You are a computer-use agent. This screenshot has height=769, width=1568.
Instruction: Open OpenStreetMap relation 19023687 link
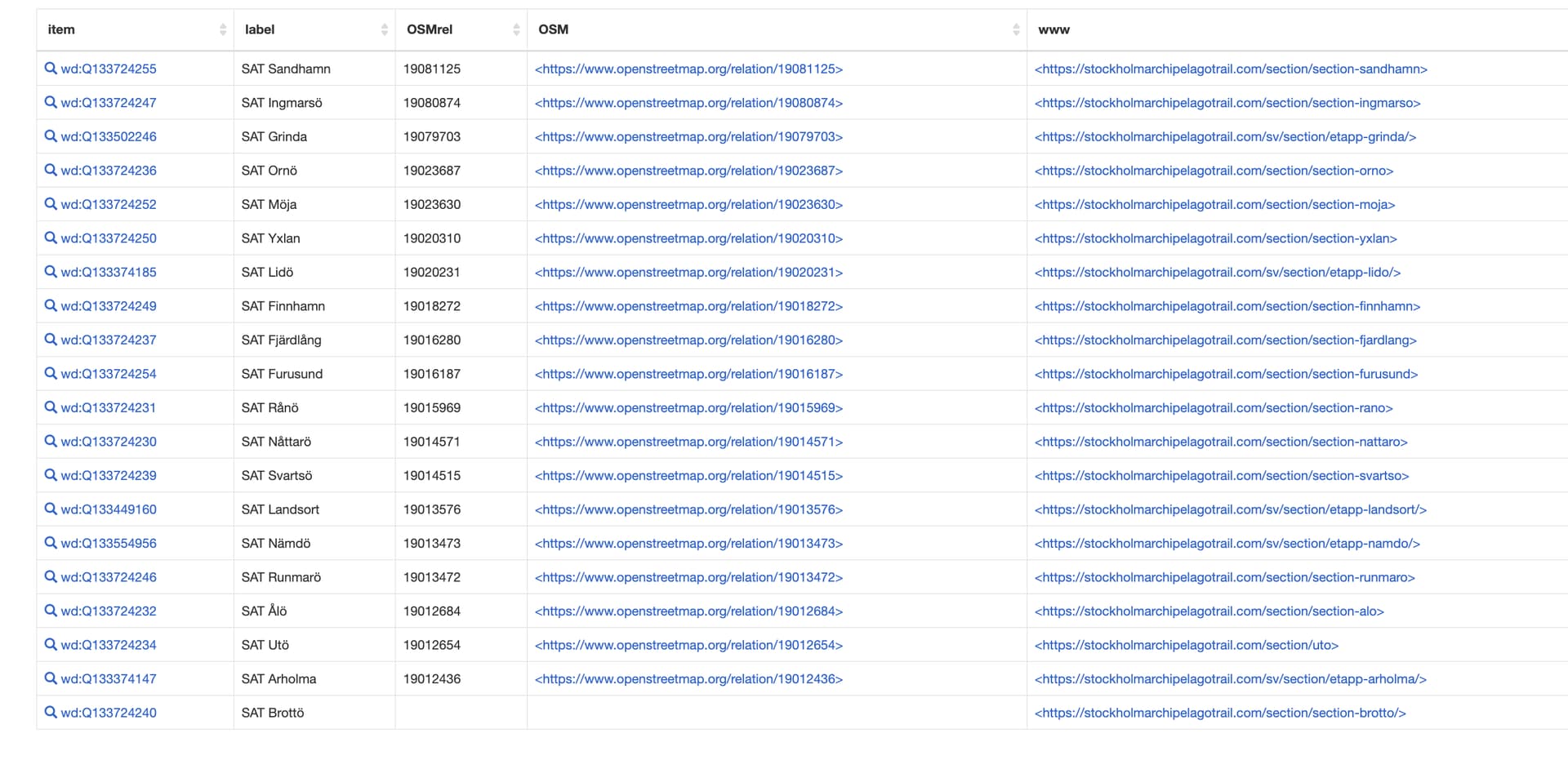click(x=688, y=171)
